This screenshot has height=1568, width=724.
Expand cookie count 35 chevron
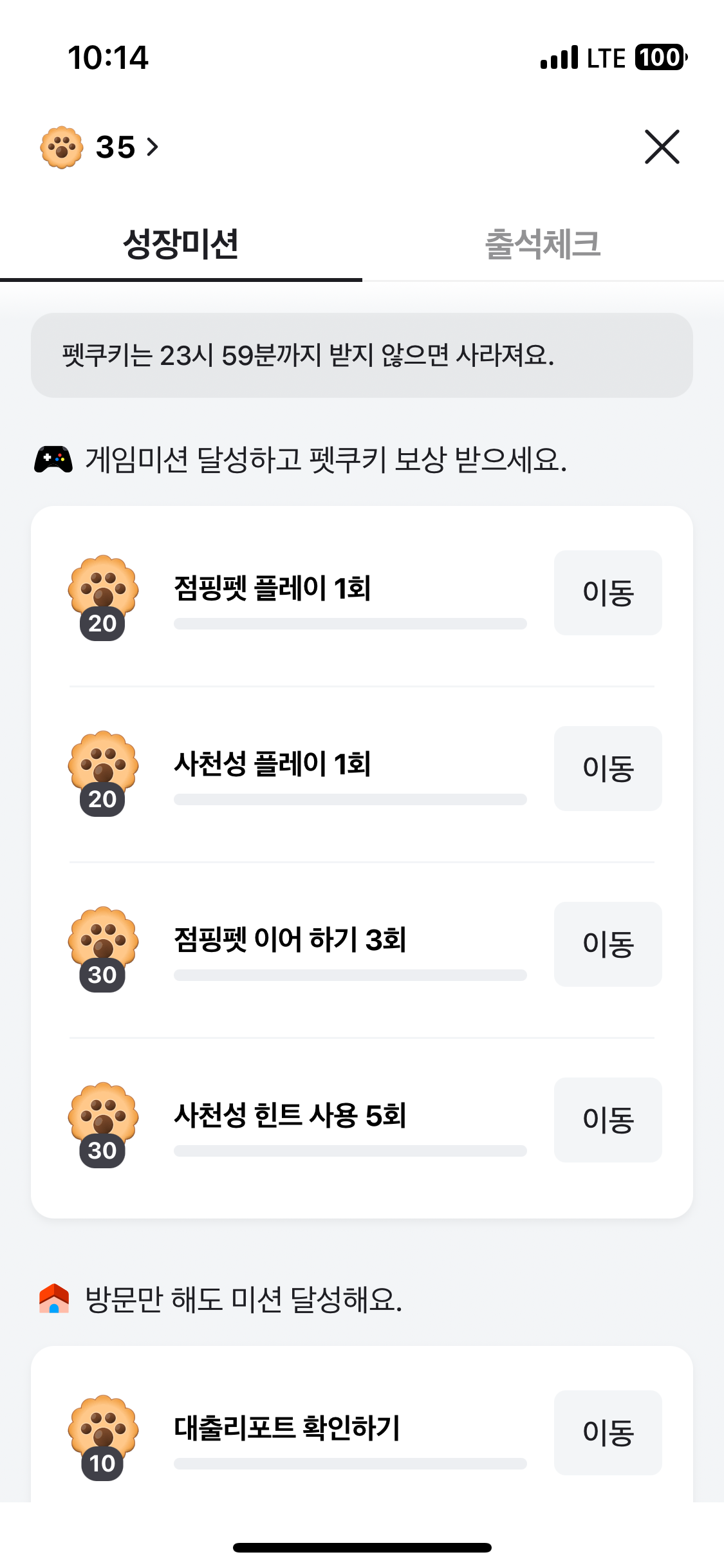point(153,147)
